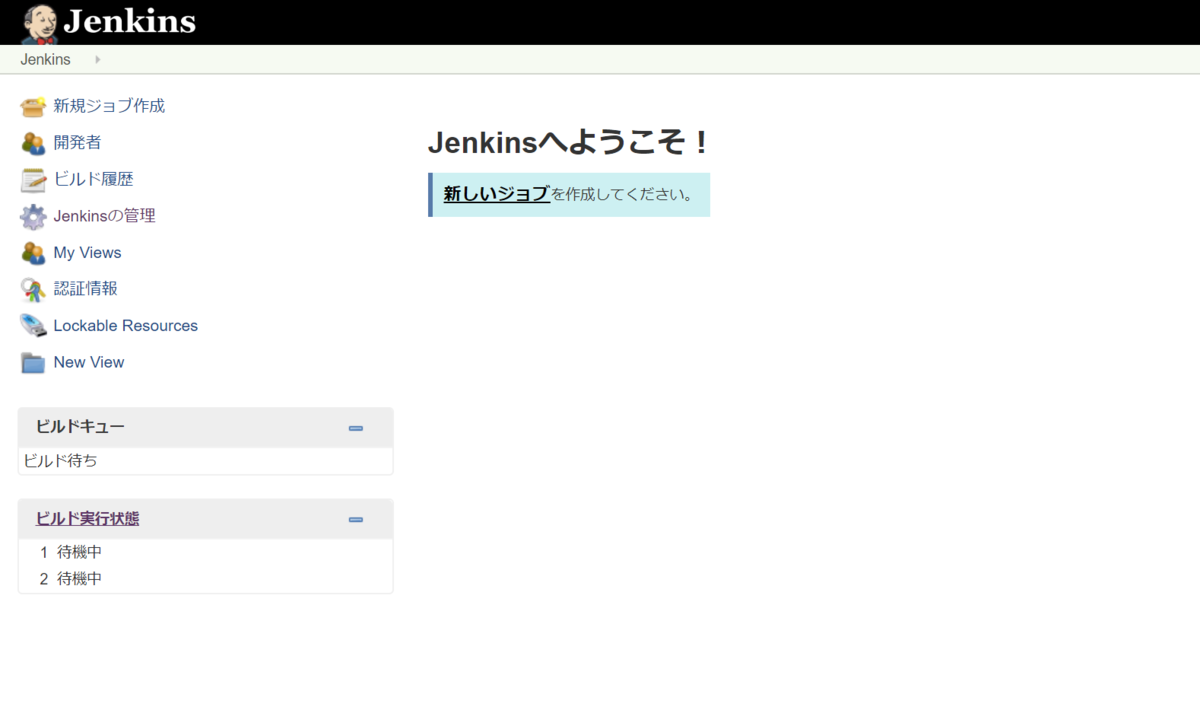
Task: Select the Jenkins breadcrumb entry
Action: click(x=45, y=59)
